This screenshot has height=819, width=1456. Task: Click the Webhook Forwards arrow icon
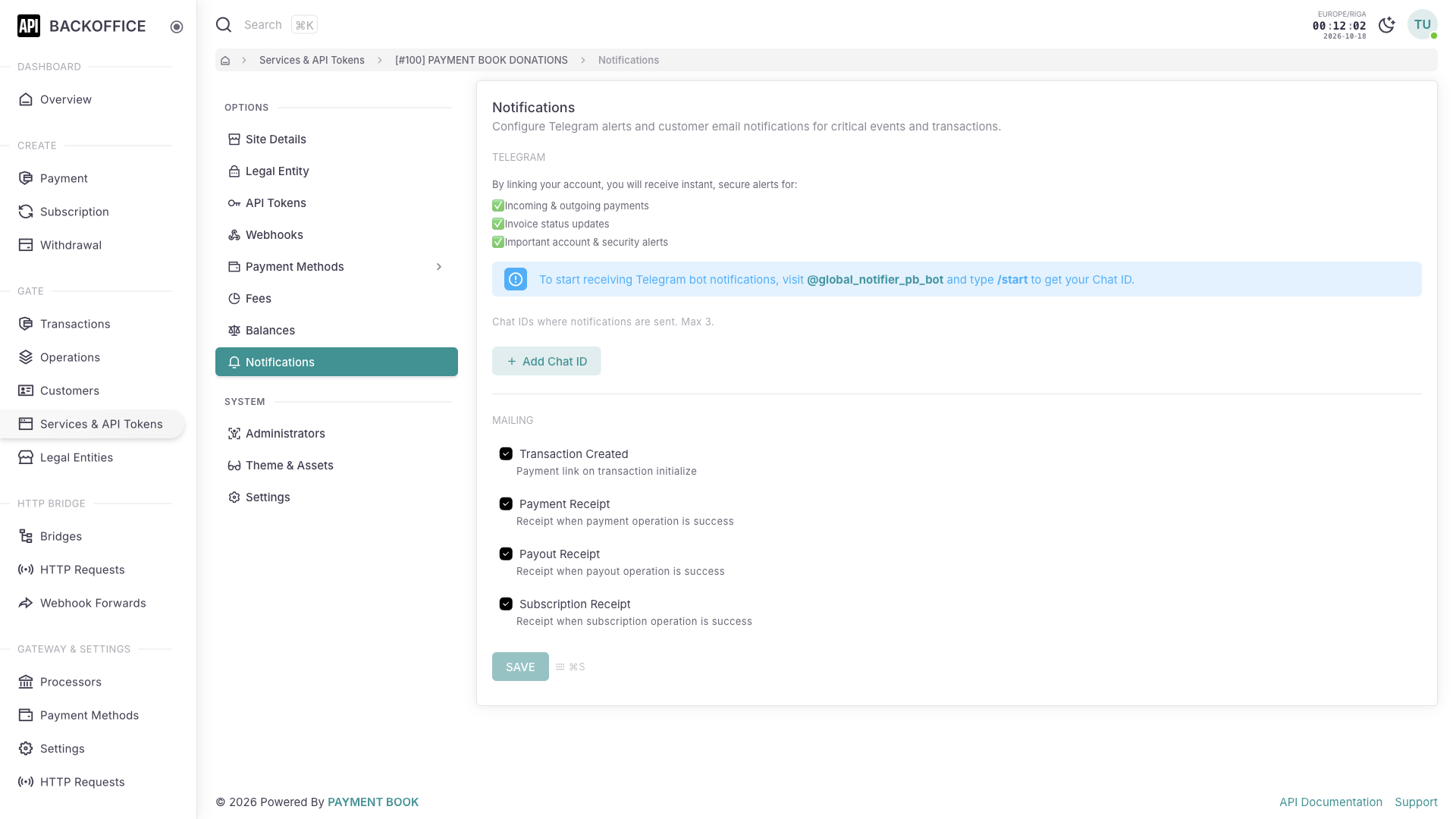(x=26, y=603)
